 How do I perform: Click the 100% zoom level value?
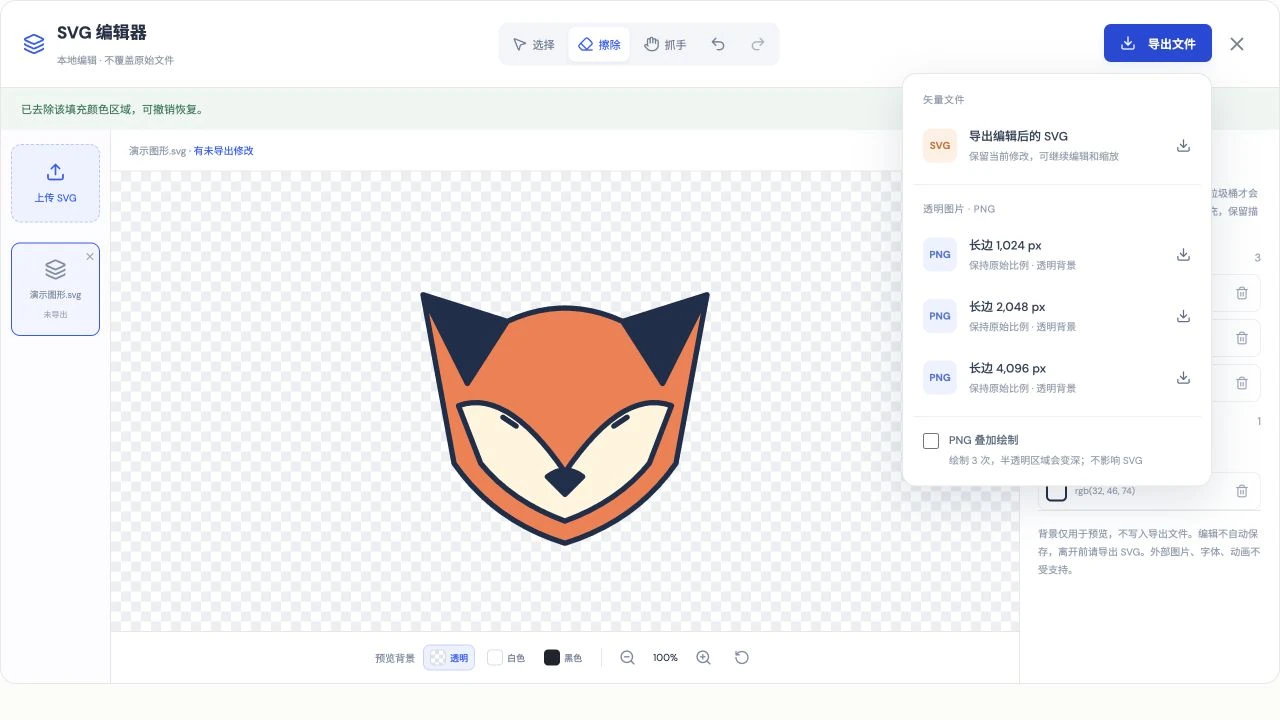click(x=665, y=658)
